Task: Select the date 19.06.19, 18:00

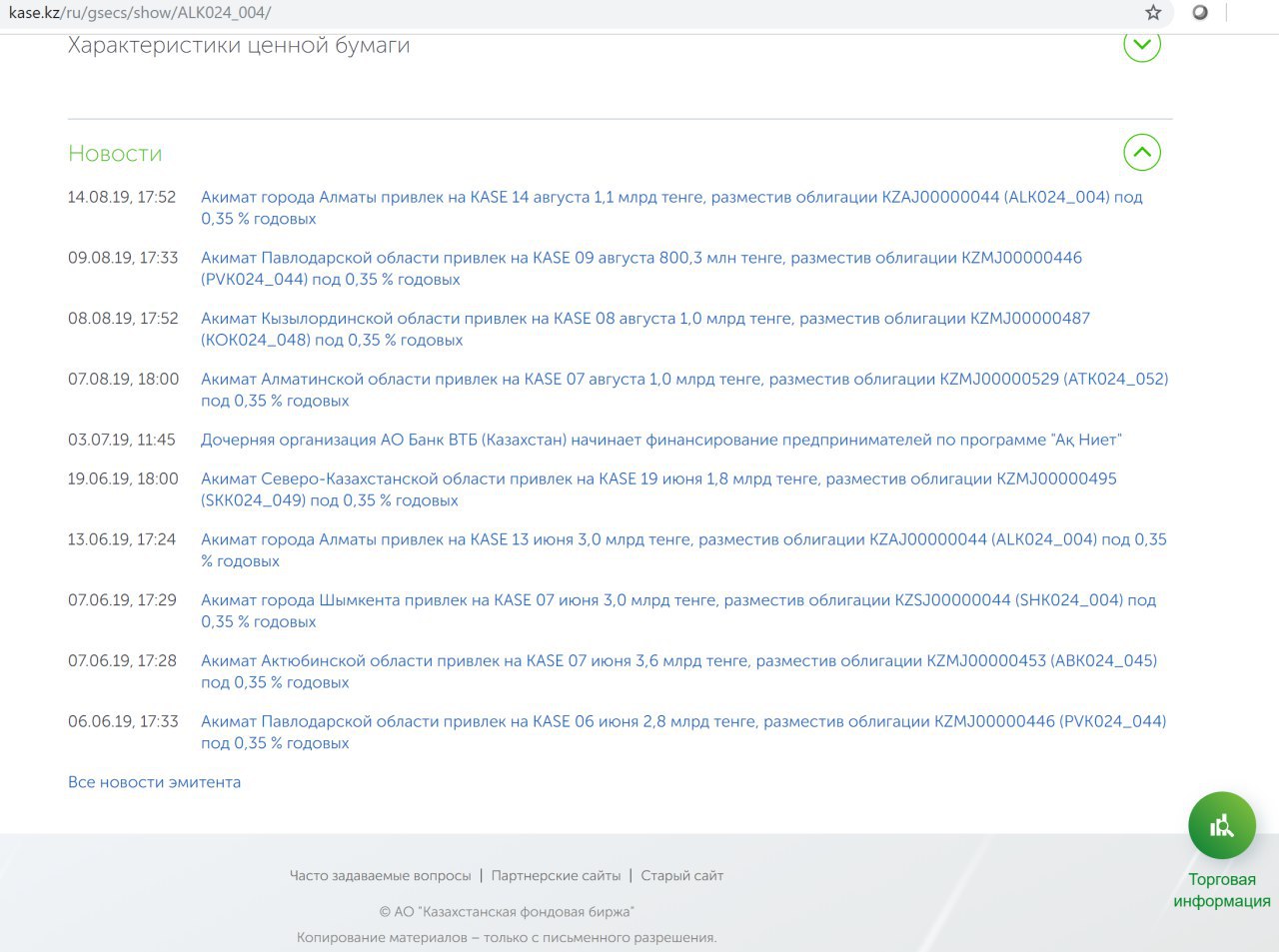Action: 123,479
